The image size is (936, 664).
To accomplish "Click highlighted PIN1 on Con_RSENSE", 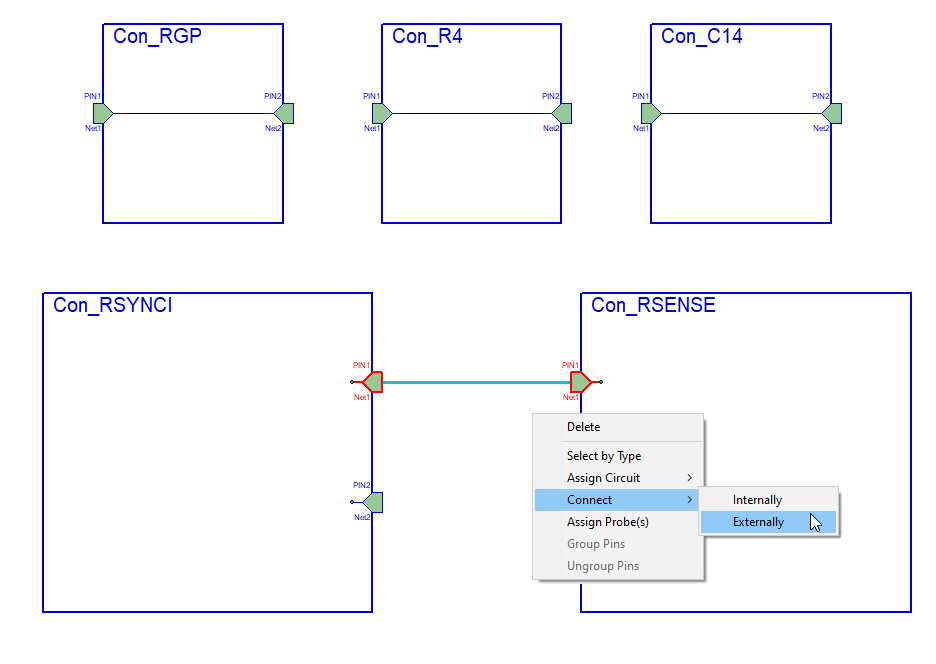I will click(x=581, y=382).
